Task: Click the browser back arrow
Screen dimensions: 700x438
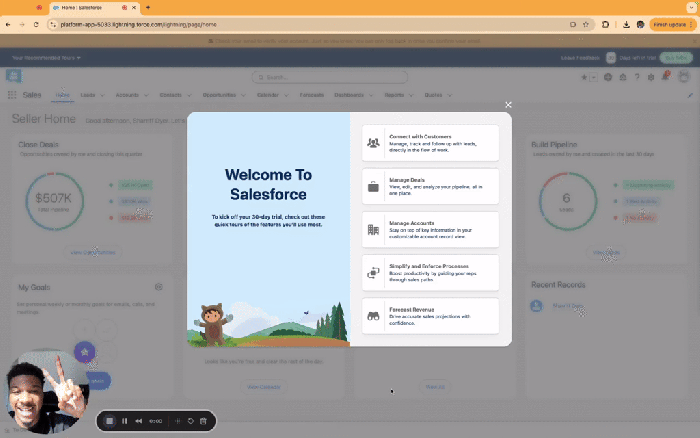Action: [10, 24]
